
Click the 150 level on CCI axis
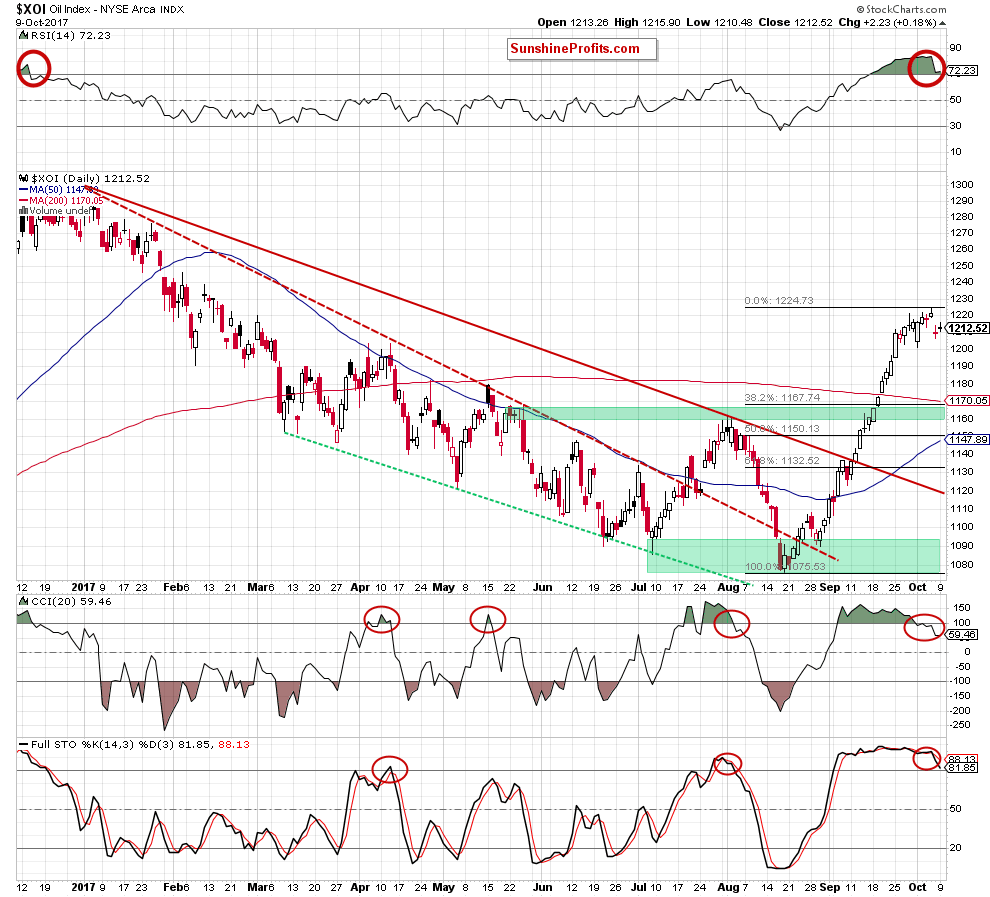click(962, 607)
